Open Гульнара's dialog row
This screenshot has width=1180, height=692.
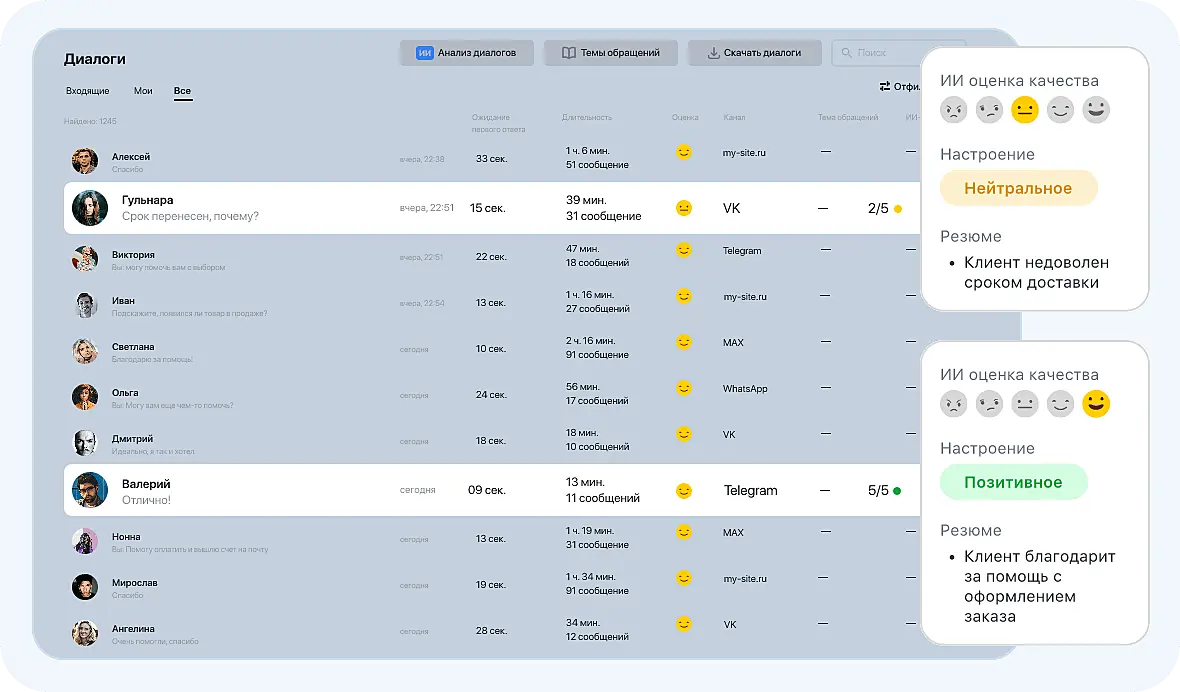point(492,208)
